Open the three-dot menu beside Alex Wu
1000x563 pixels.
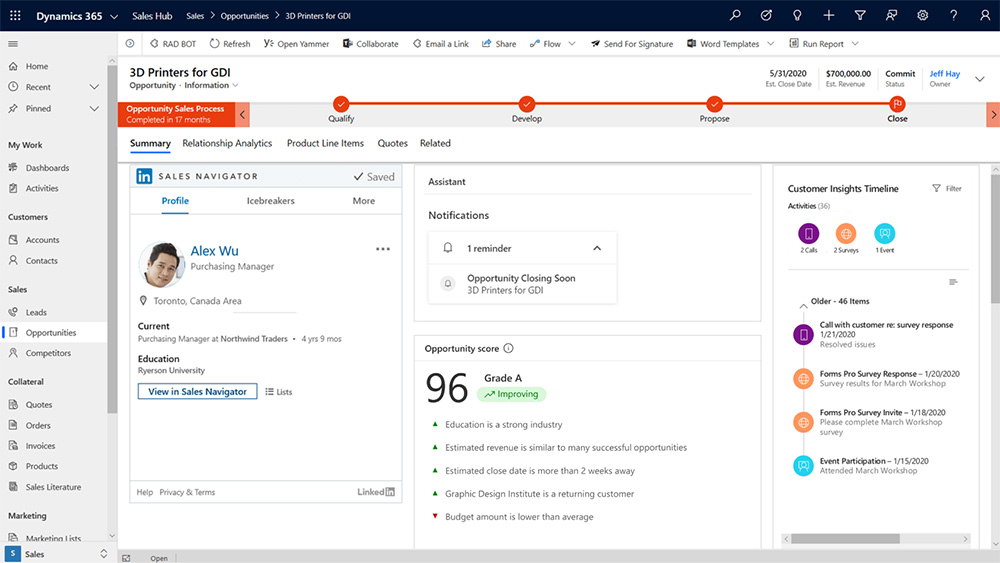383,249
